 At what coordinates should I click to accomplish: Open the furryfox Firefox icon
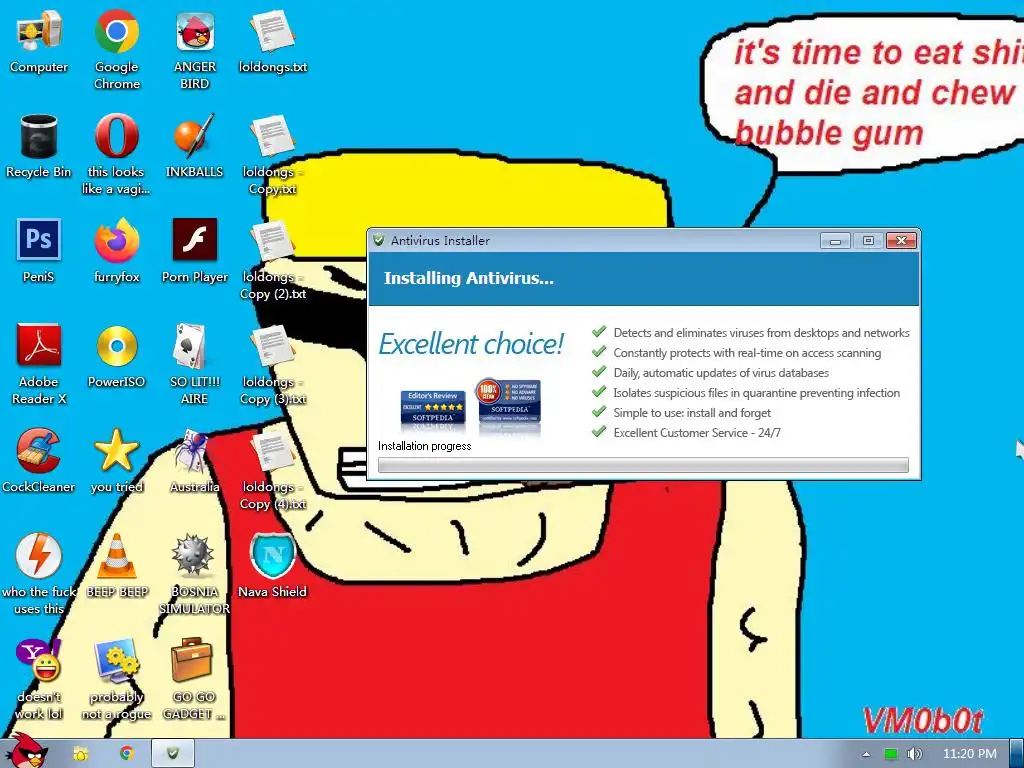[x=116, y=251]
